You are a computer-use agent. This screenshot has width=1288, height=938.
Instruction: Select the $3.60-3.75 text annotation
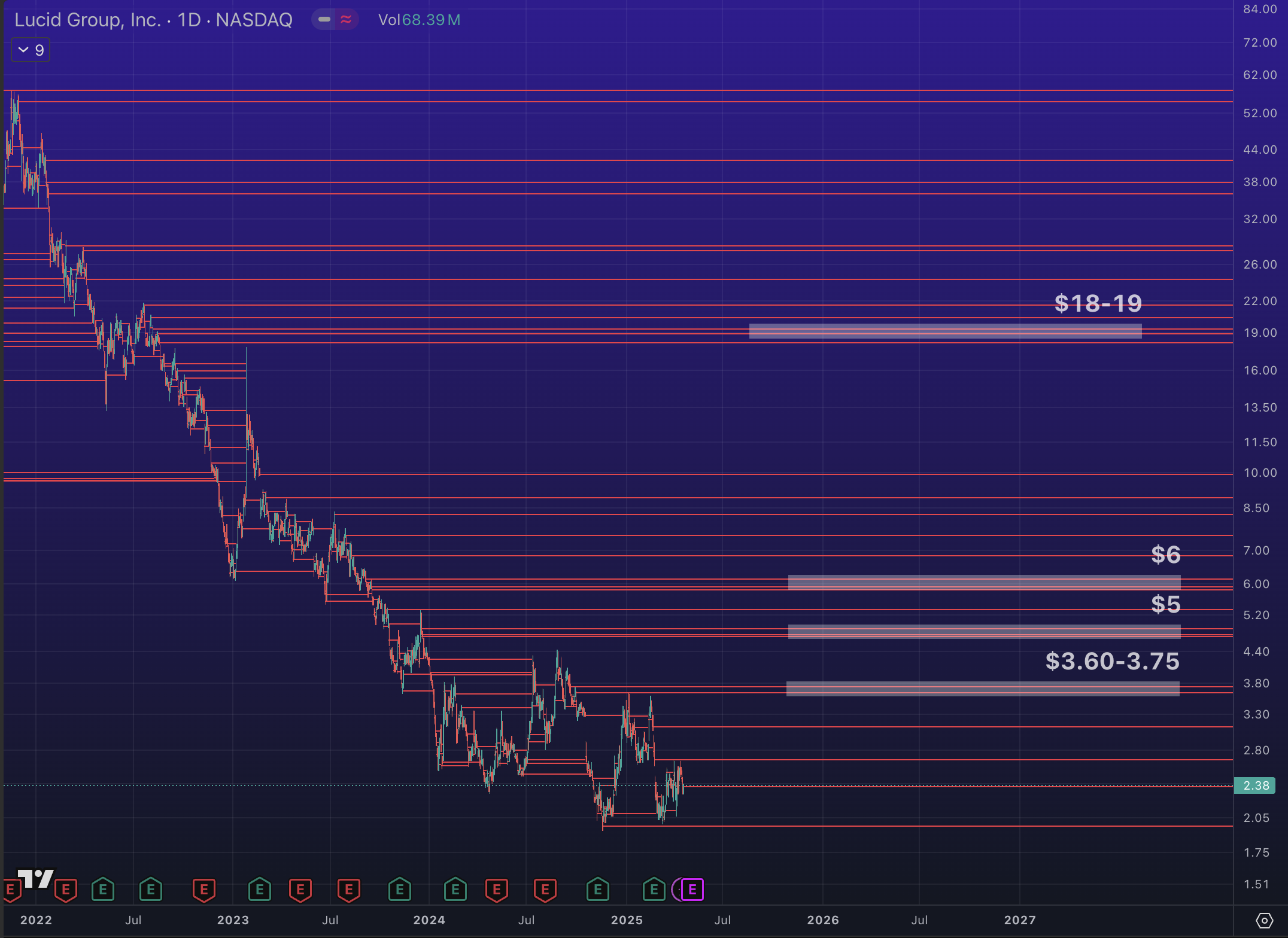pos(1112,661)
